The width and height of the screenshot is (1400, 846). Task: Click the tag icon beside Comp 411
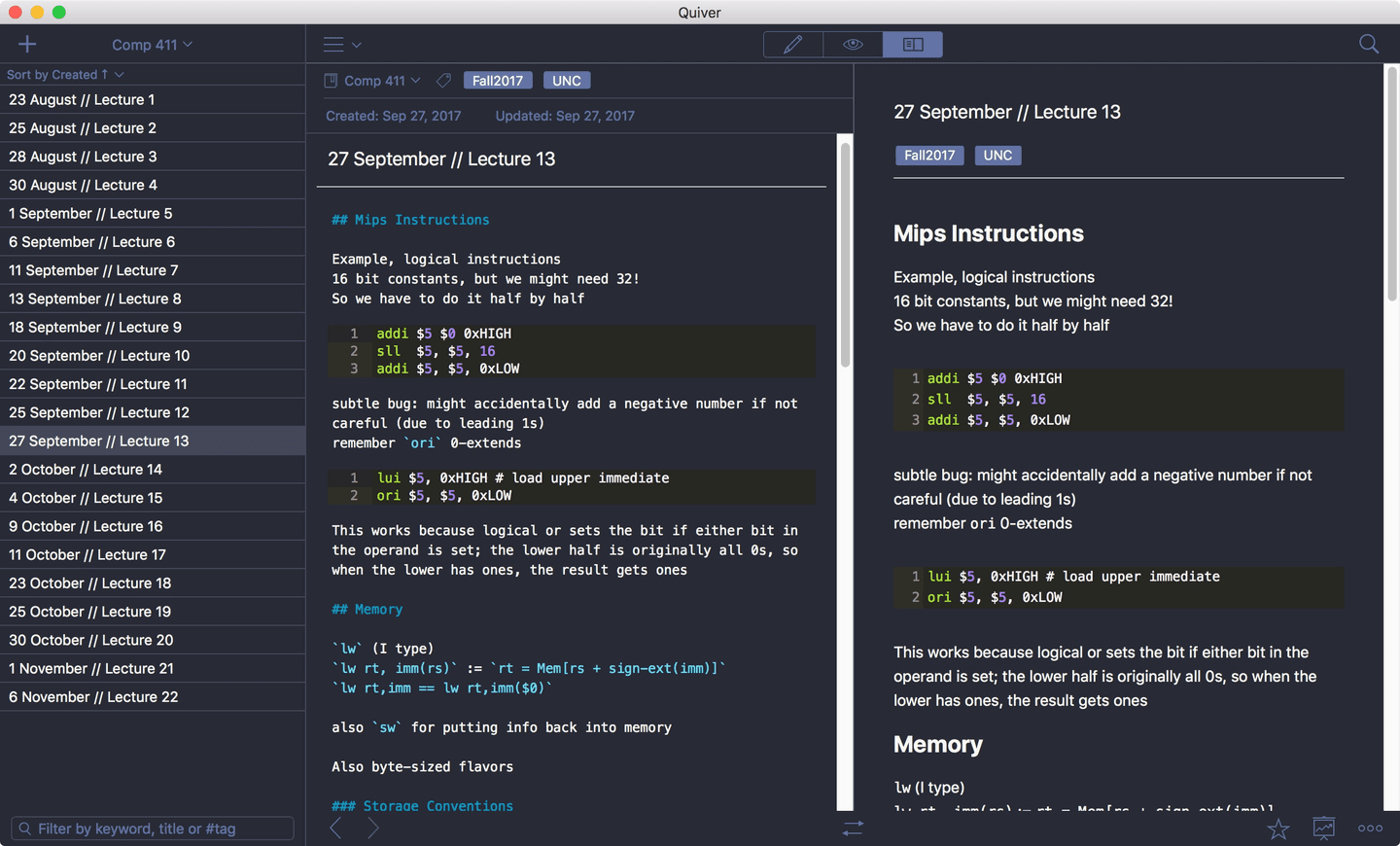443,80
